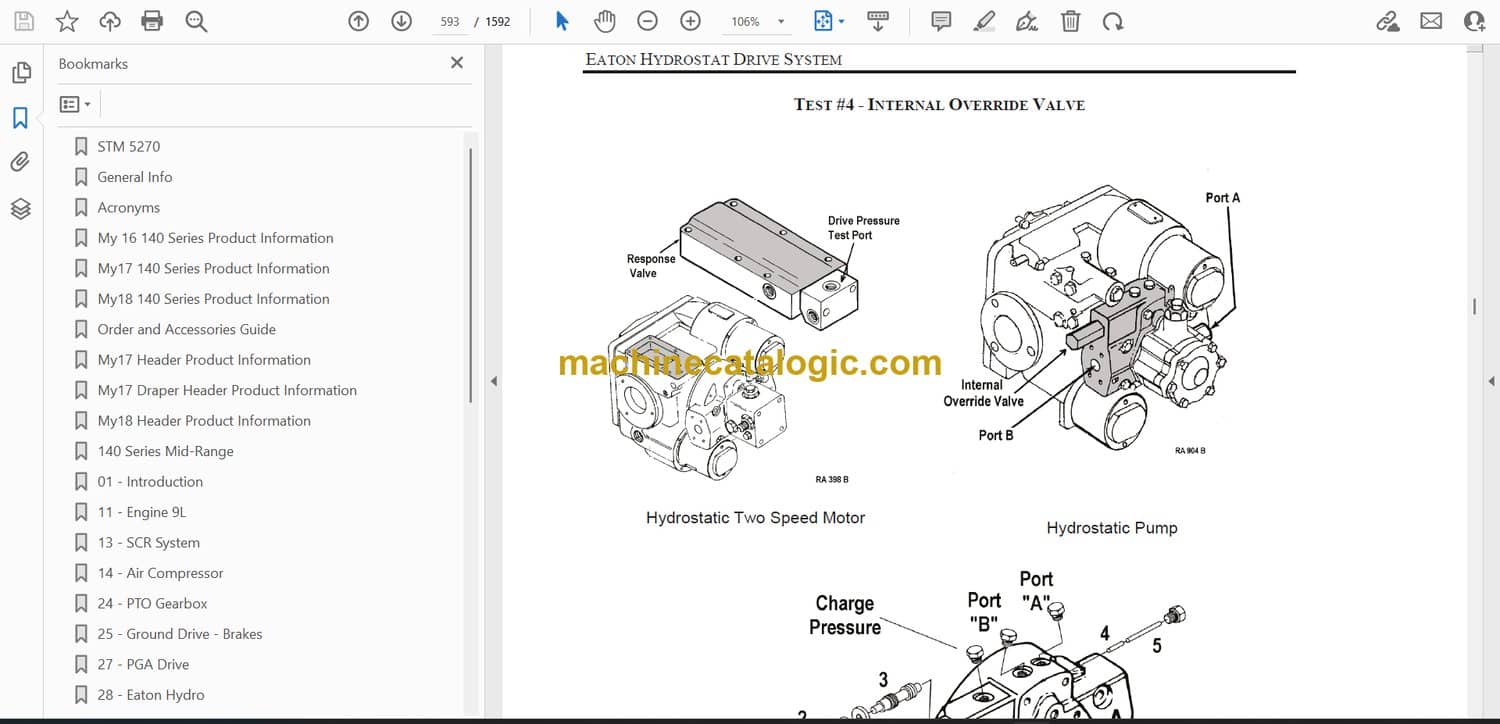This screenshot has height=724, width=1500.
Task: Click the share link icon
Action: [1388, 21]
